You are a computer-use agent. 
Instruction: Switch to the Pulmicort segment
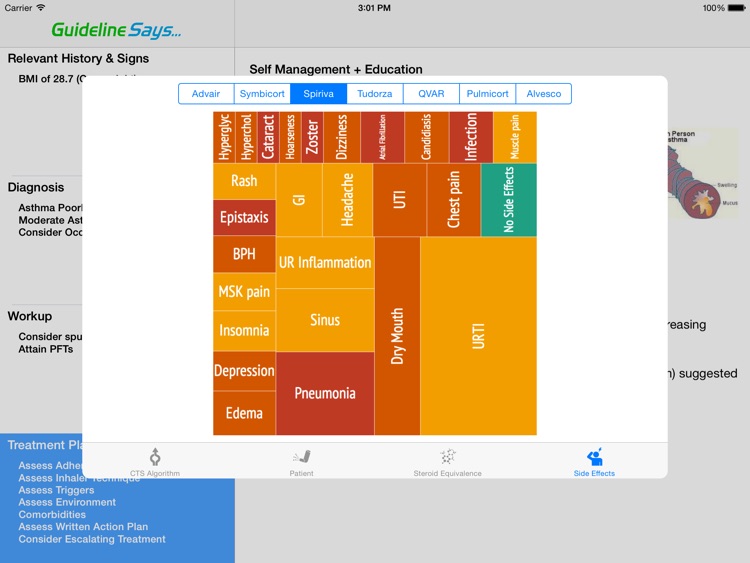click(487, 94)
